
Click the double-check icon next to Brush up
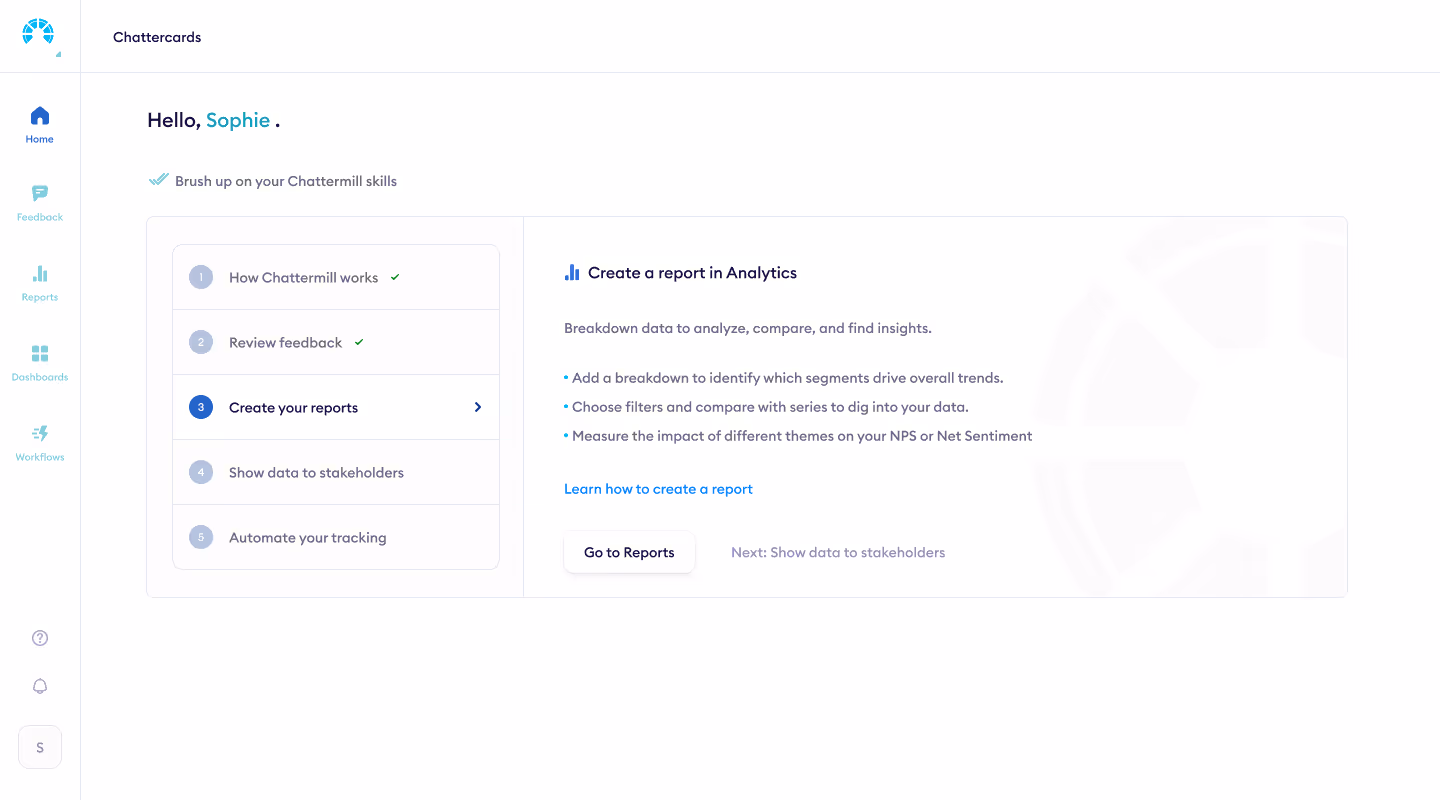pyautogui.click(x=158, y=180)
